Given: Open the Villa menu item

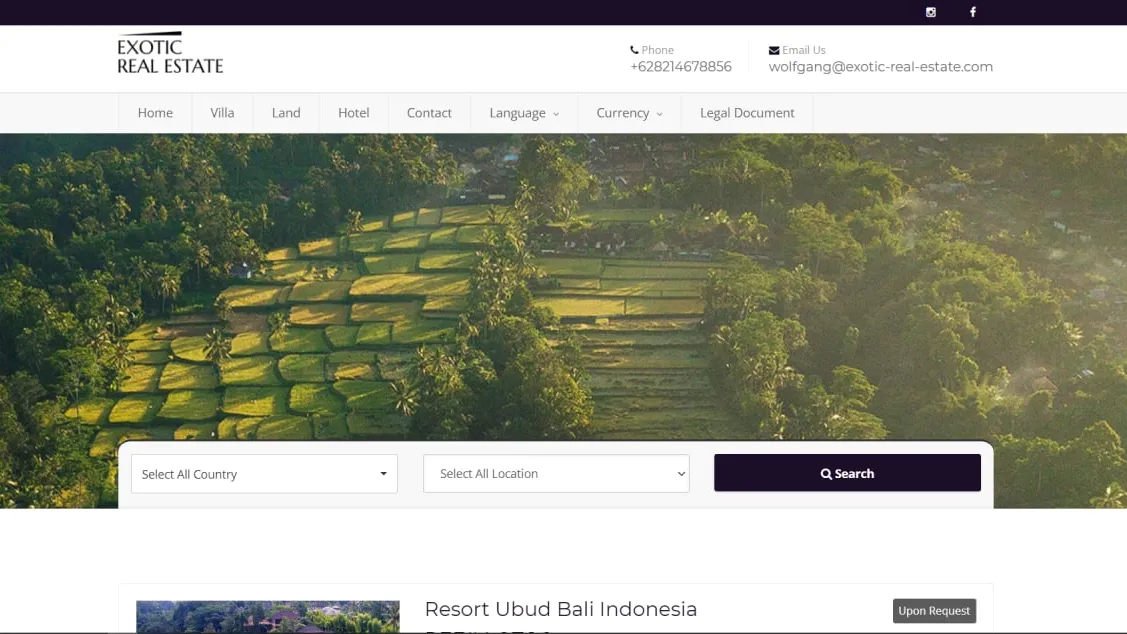Looking at the screenshot, I should coord(222,113).
